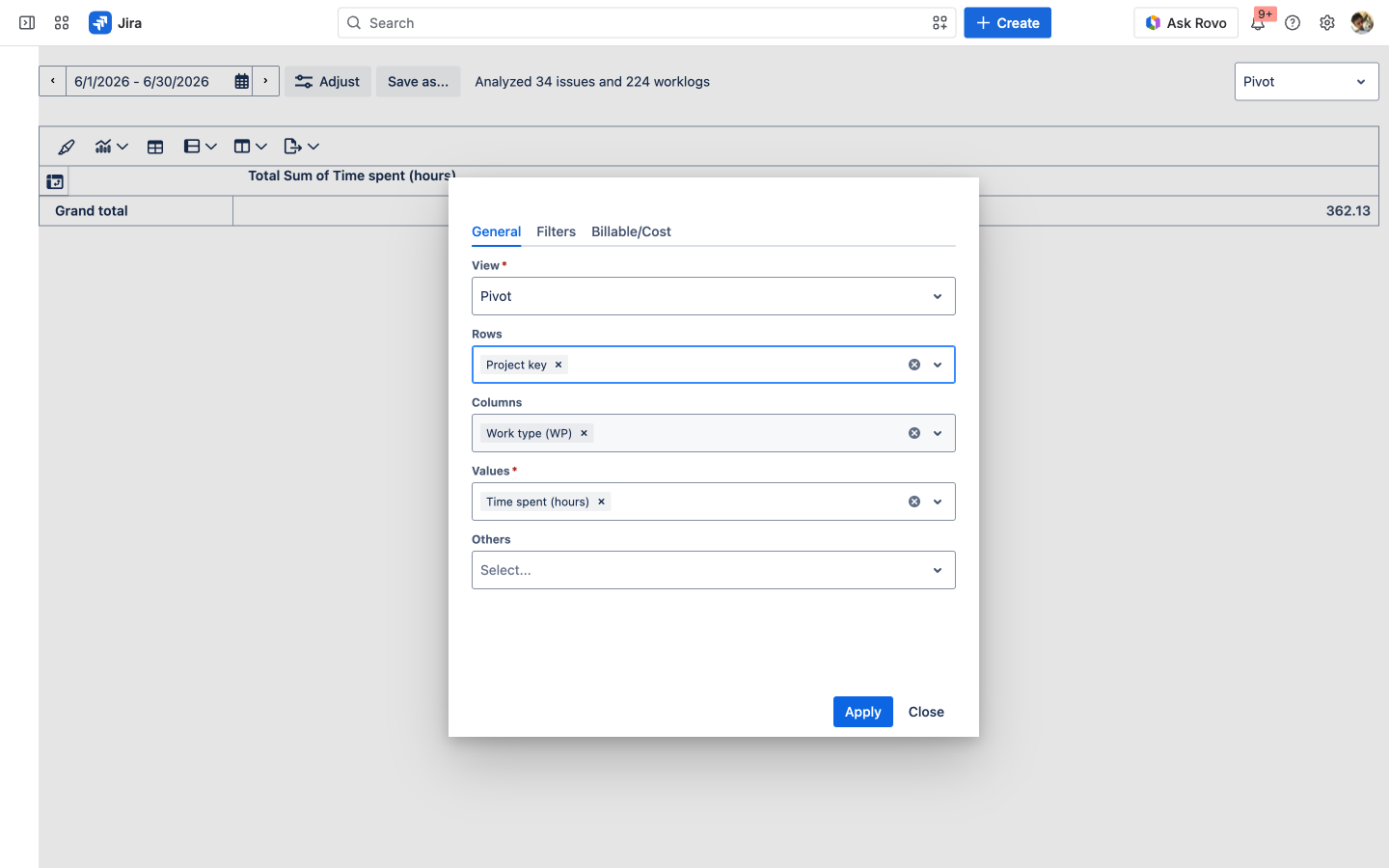Go to next date range period arrow
The width and height of the screenshot is (1389, 868).
click(x=266, y=82)
